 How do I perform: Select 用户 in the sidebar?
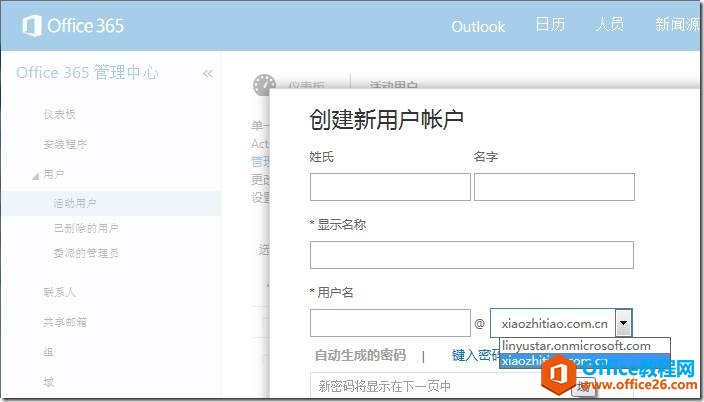(x=54, y=174)
